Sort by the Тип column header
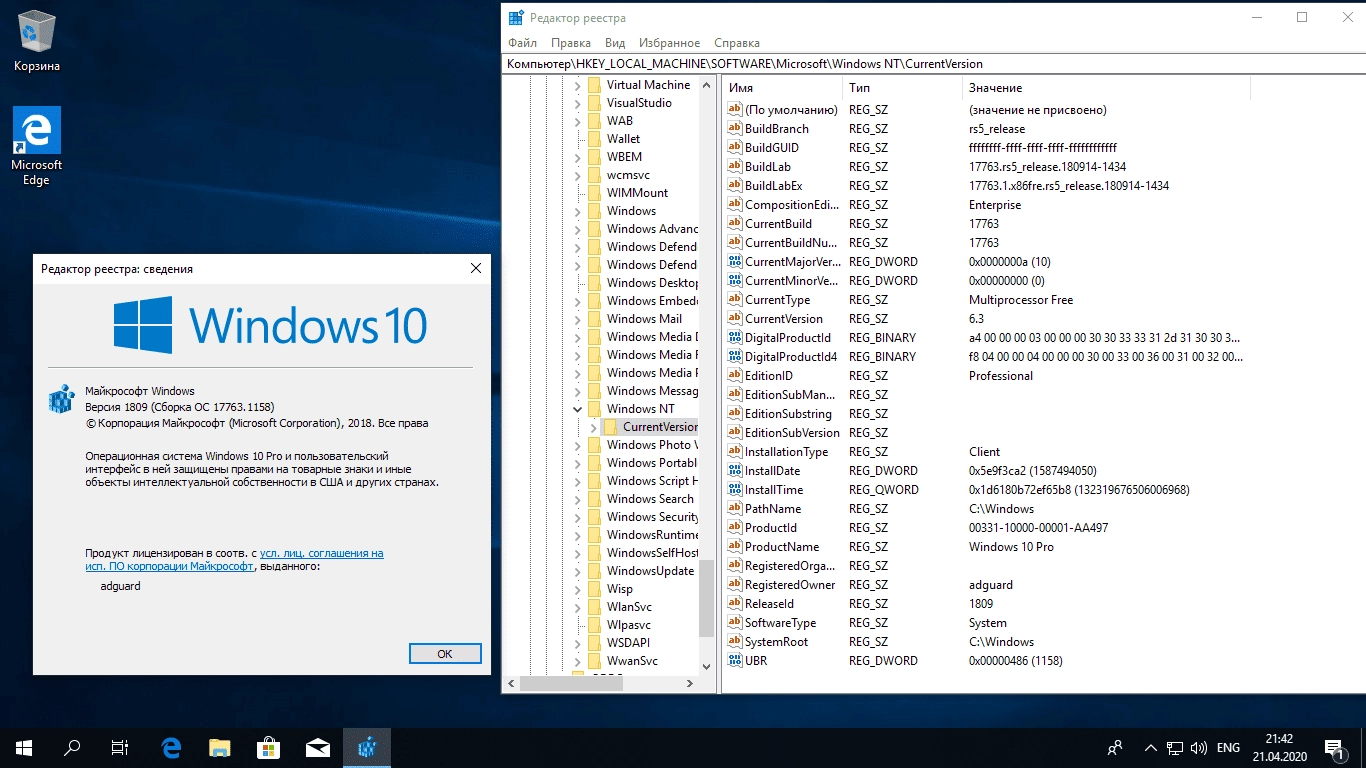The image size is (1366, 768). (x=901, y=88)
